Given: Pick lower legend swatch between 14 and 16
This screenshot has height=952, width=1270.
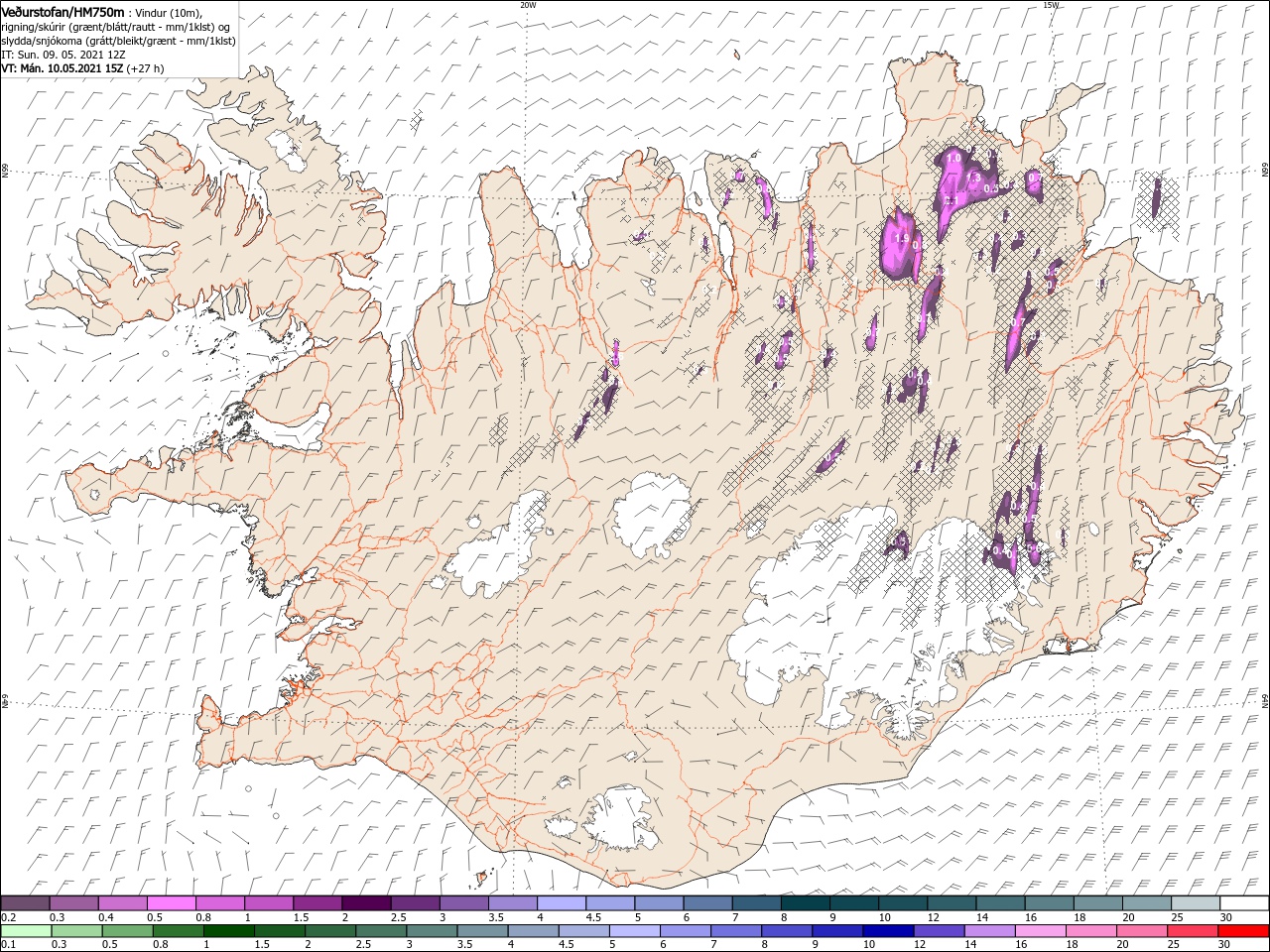Looking at the screenshot, I should click(990, 931).
